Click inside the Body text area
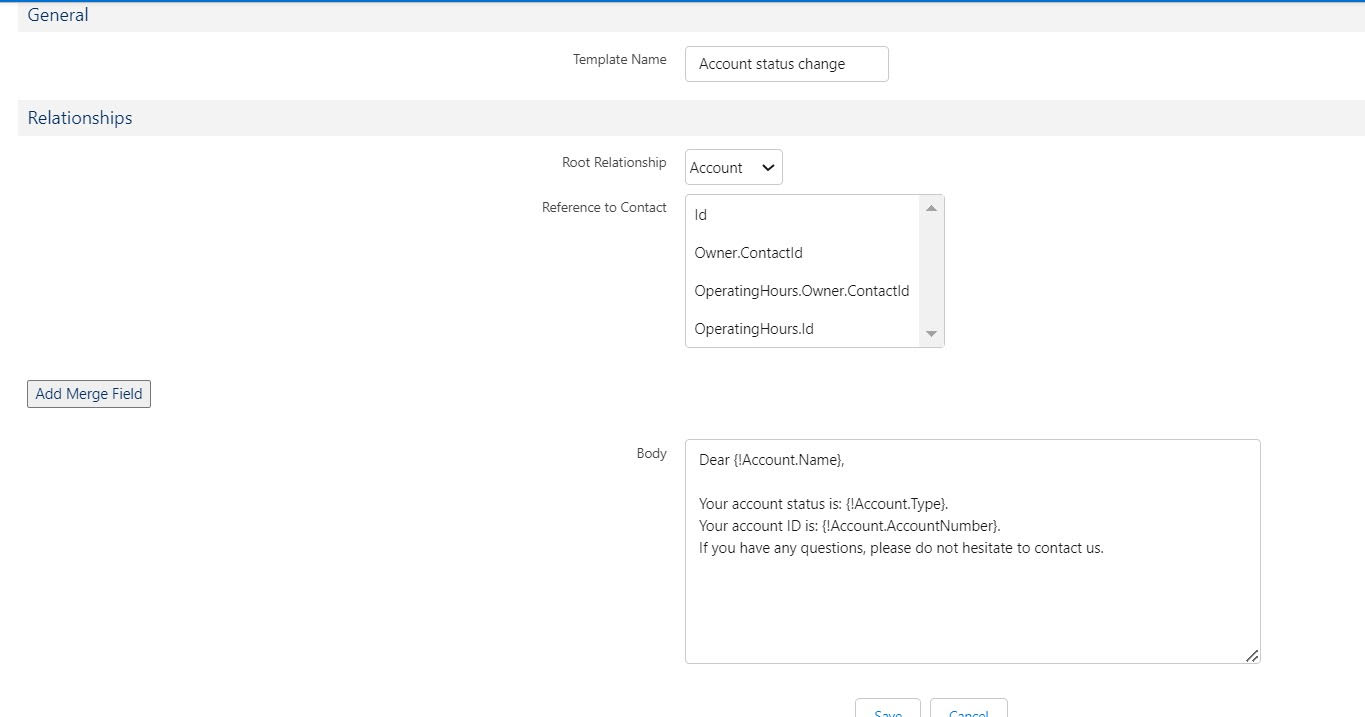The width and height of the screenshot is (1365, 717). pyautogui.click(x=972, y=551)
